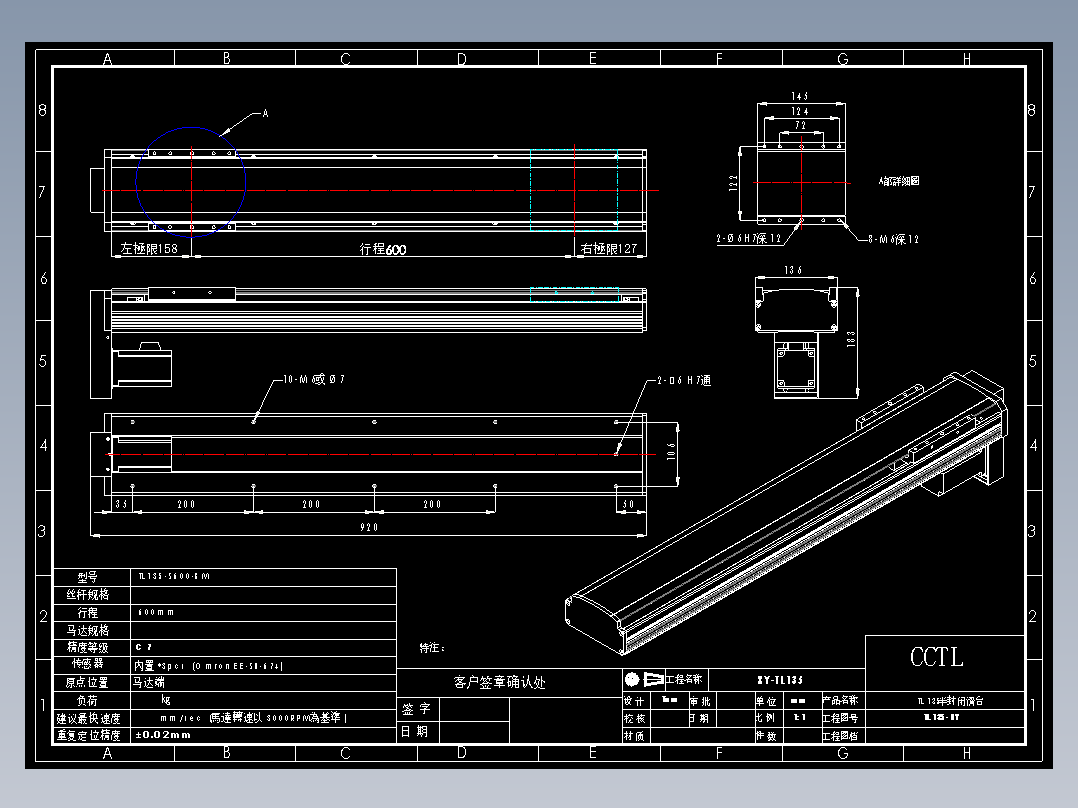
Task: Click the '丝杆规格' row label
Action: [x=87, y=595]
